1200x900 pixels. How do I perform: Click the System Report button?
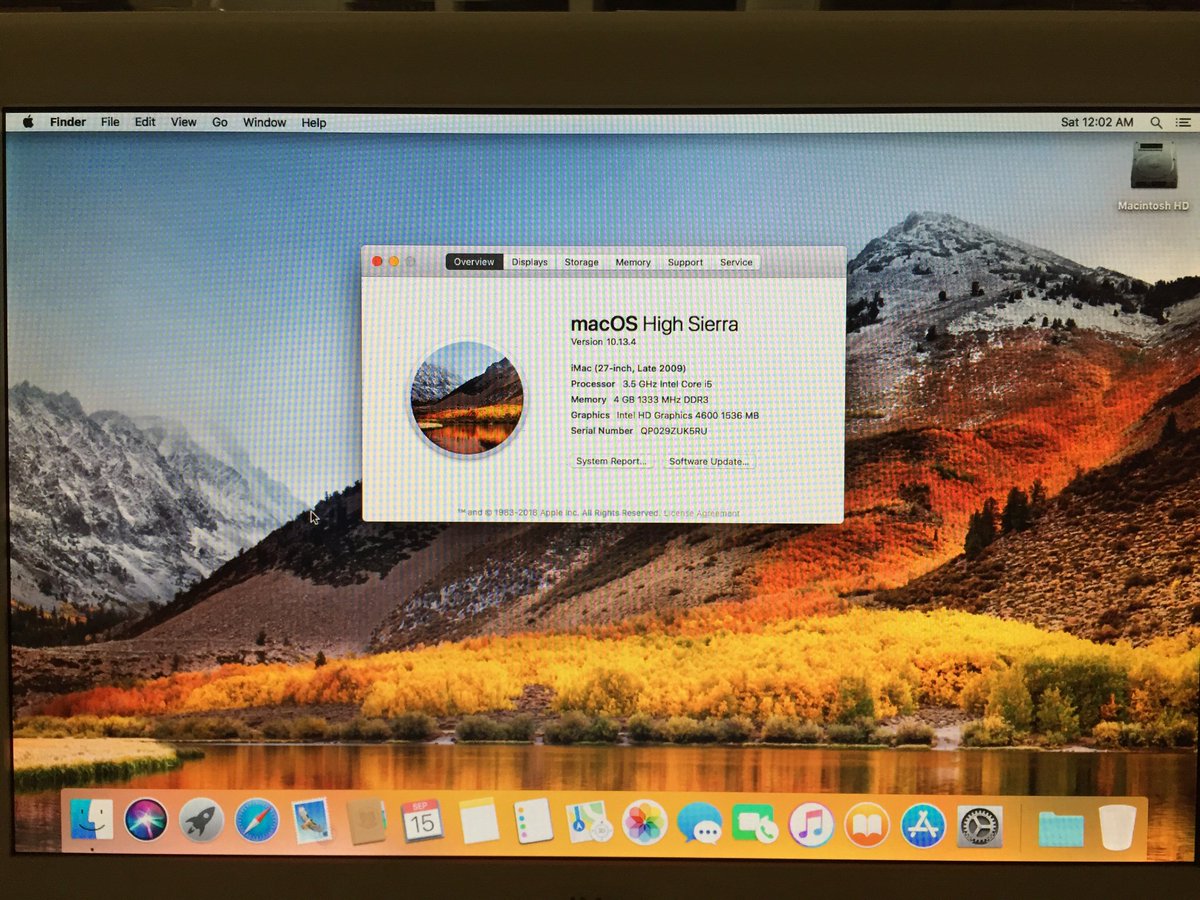[612, 461]
